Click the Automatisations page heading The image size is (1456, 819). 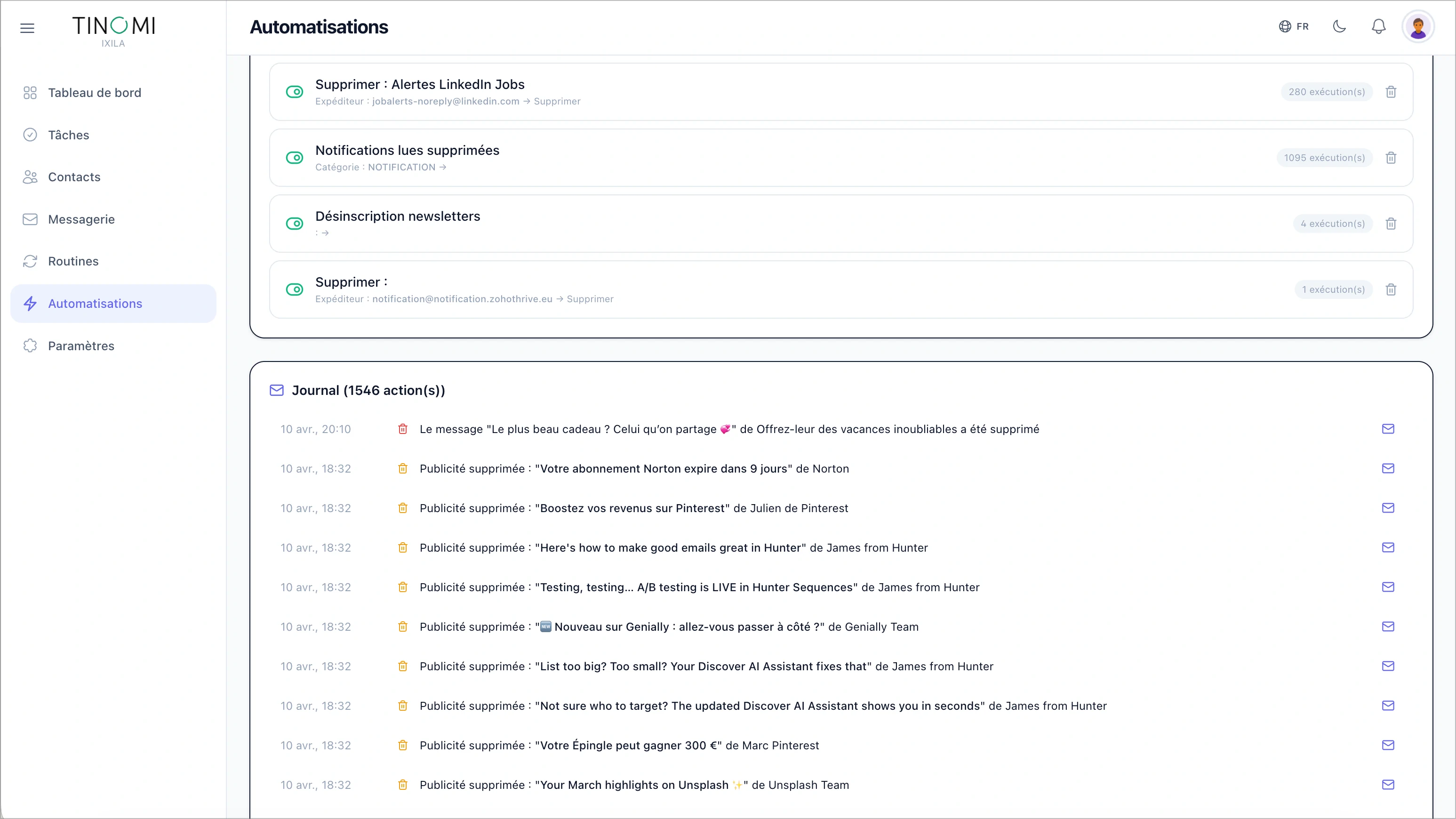point(319,26)
